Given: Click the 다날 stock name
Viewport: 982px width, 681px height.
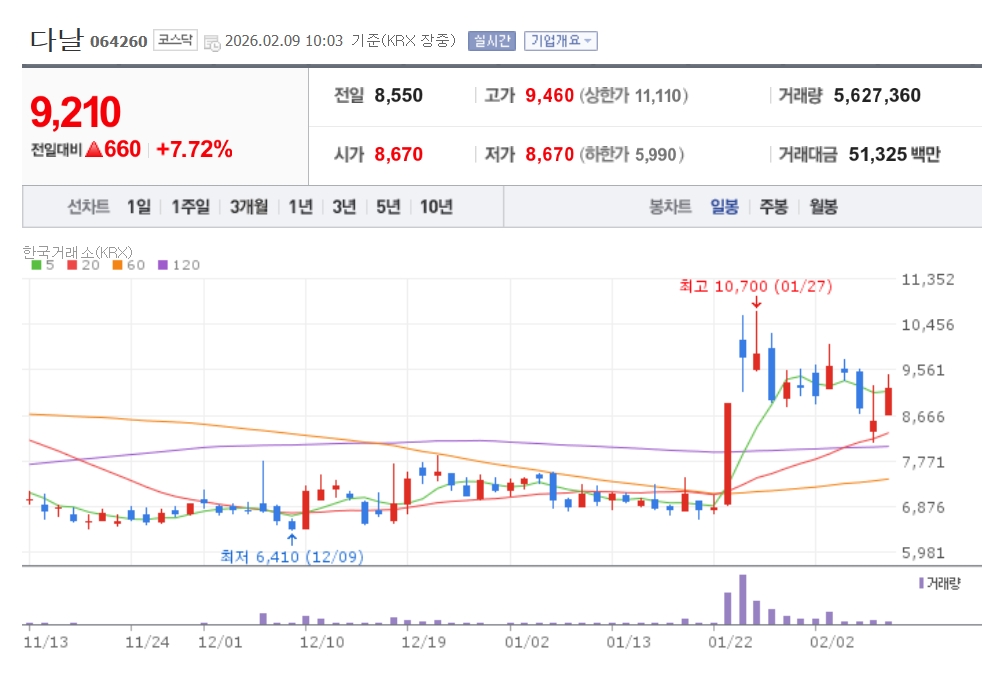Looking at the screenshot, I should 56,39.
